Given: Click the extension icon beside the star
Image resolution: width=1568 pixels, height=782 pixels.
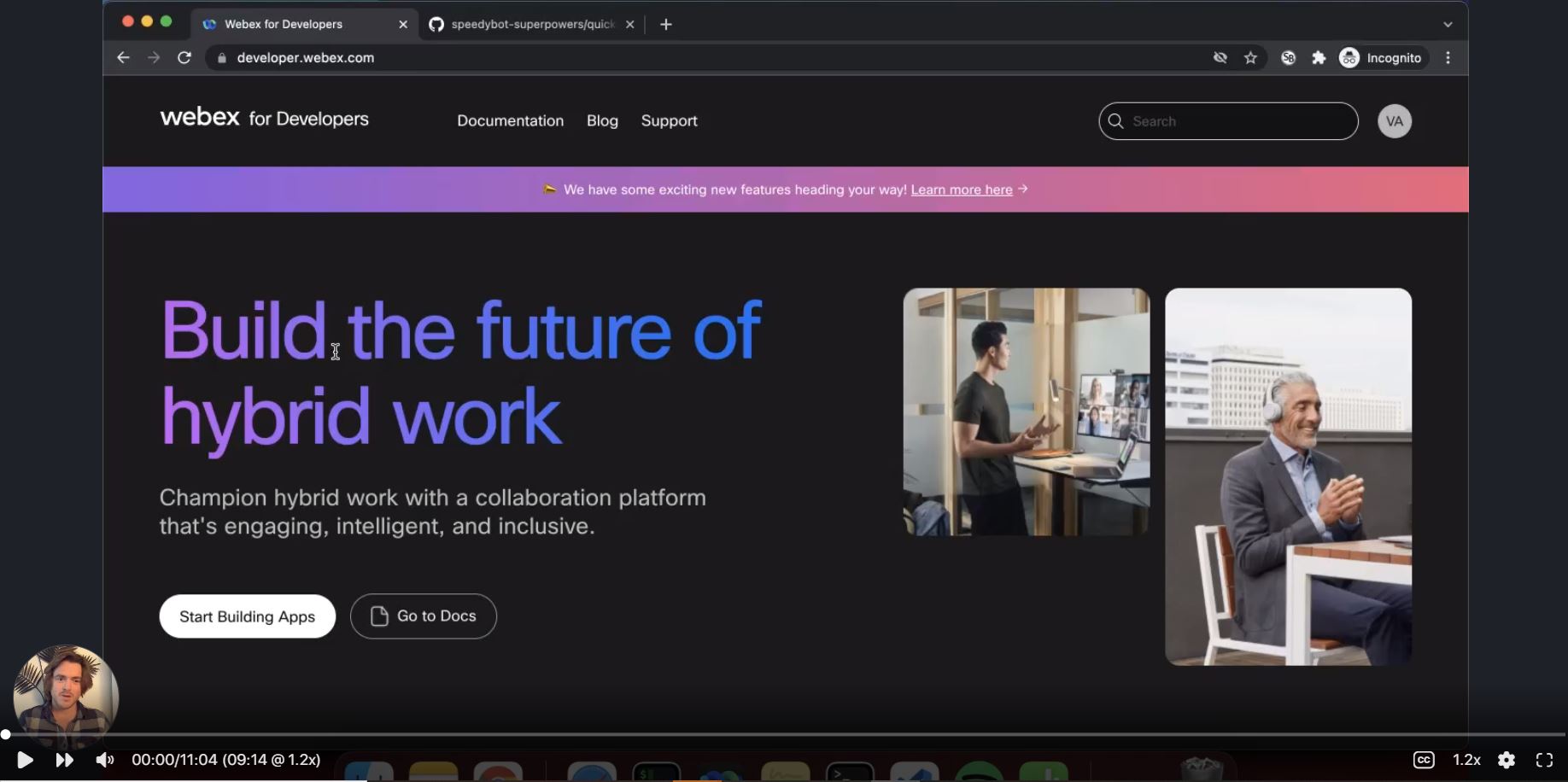Looking at the screenshot, I should tap(1288, 57).
